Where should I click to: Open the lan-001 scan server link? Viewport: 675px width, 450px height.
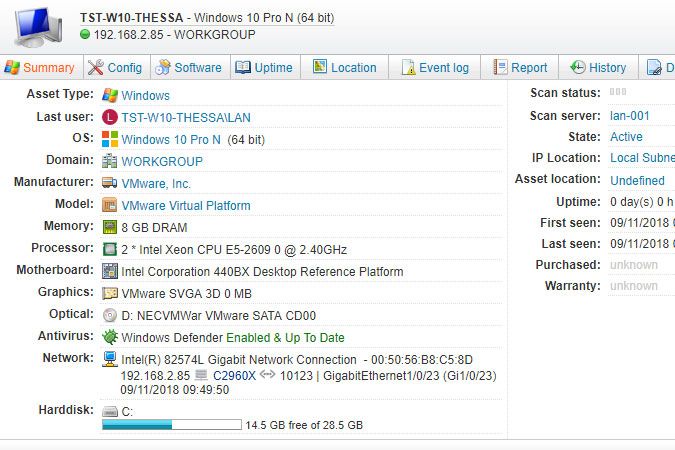click(x=630, y=115)
